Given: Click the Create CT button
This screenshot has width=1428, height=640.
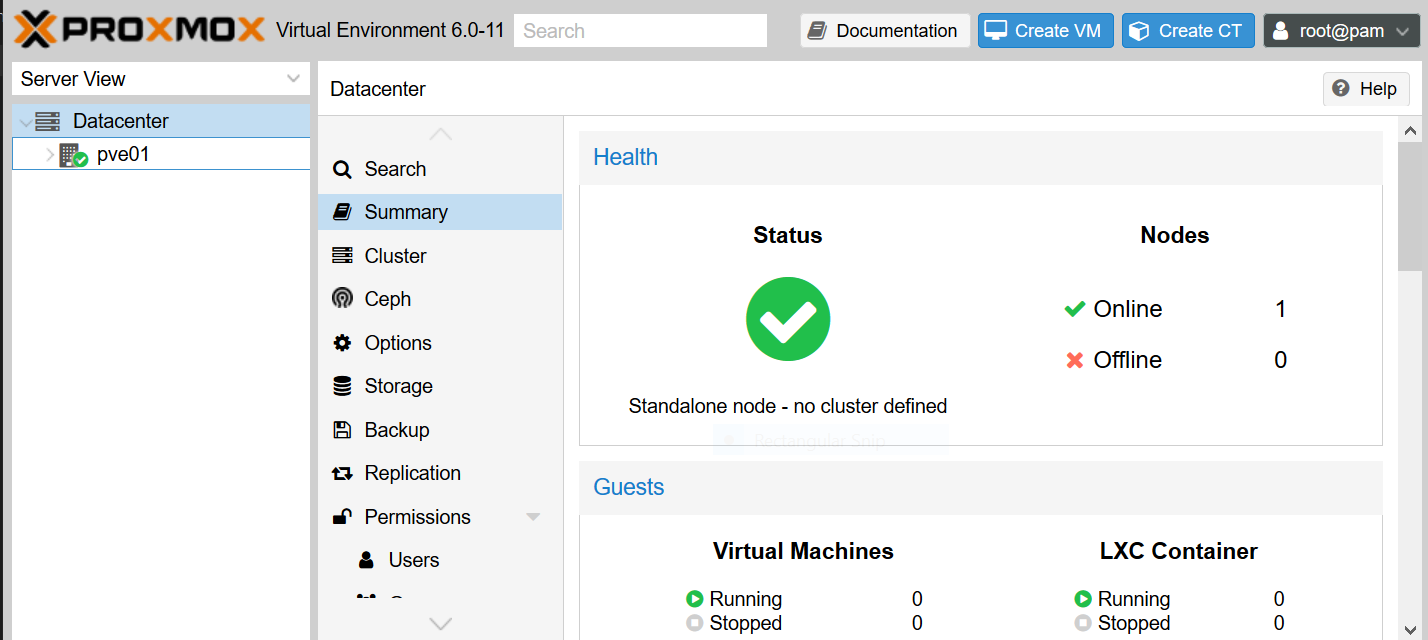Looking at the screenshot, I should pyautogui.click(x=1188, y=31).
